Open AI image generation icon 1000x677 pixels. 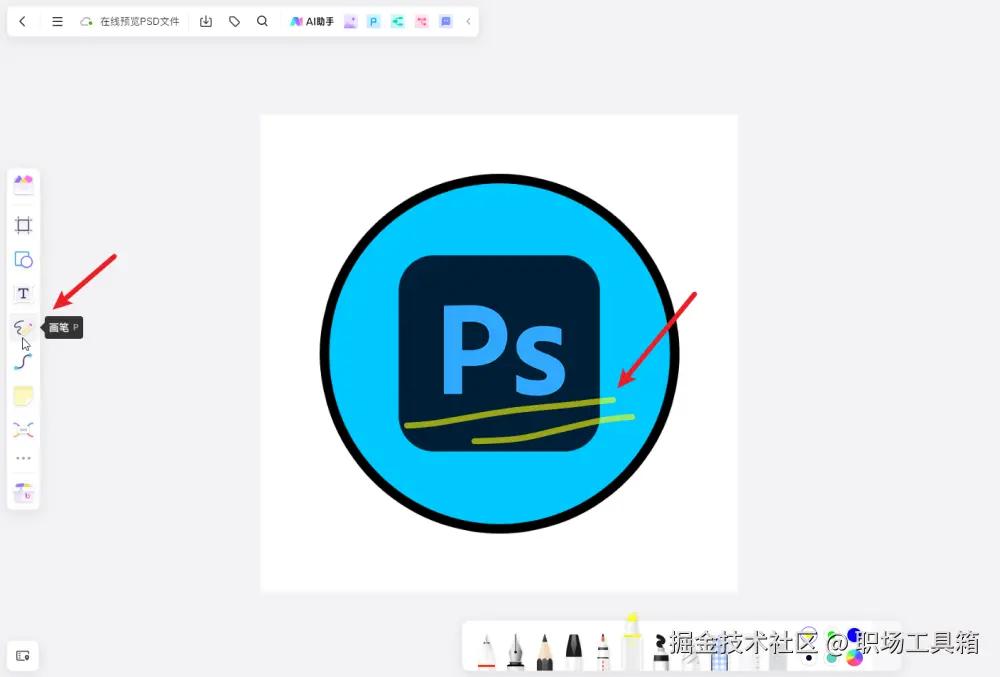point(350,22)
